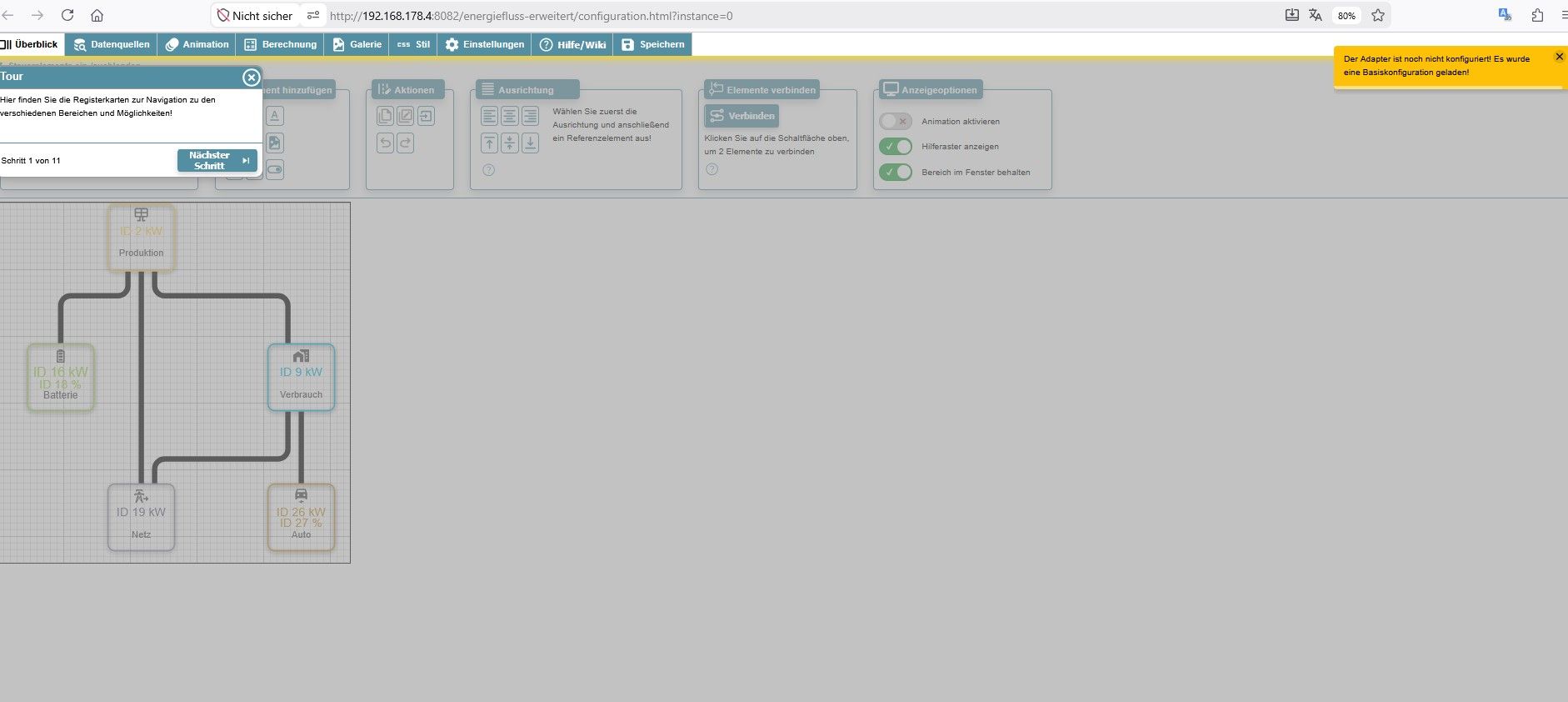Select the Produktion element on canvas

coord(142,238)
